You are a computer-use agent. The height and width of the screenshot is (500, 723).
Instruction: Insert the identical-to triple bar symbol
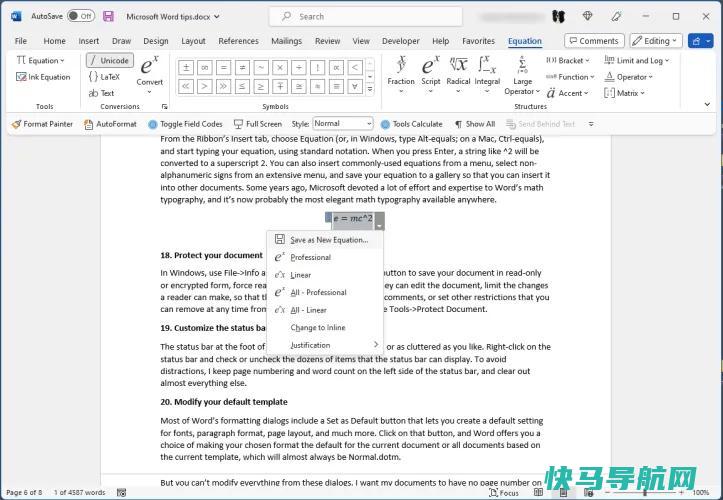pos(336,86)
